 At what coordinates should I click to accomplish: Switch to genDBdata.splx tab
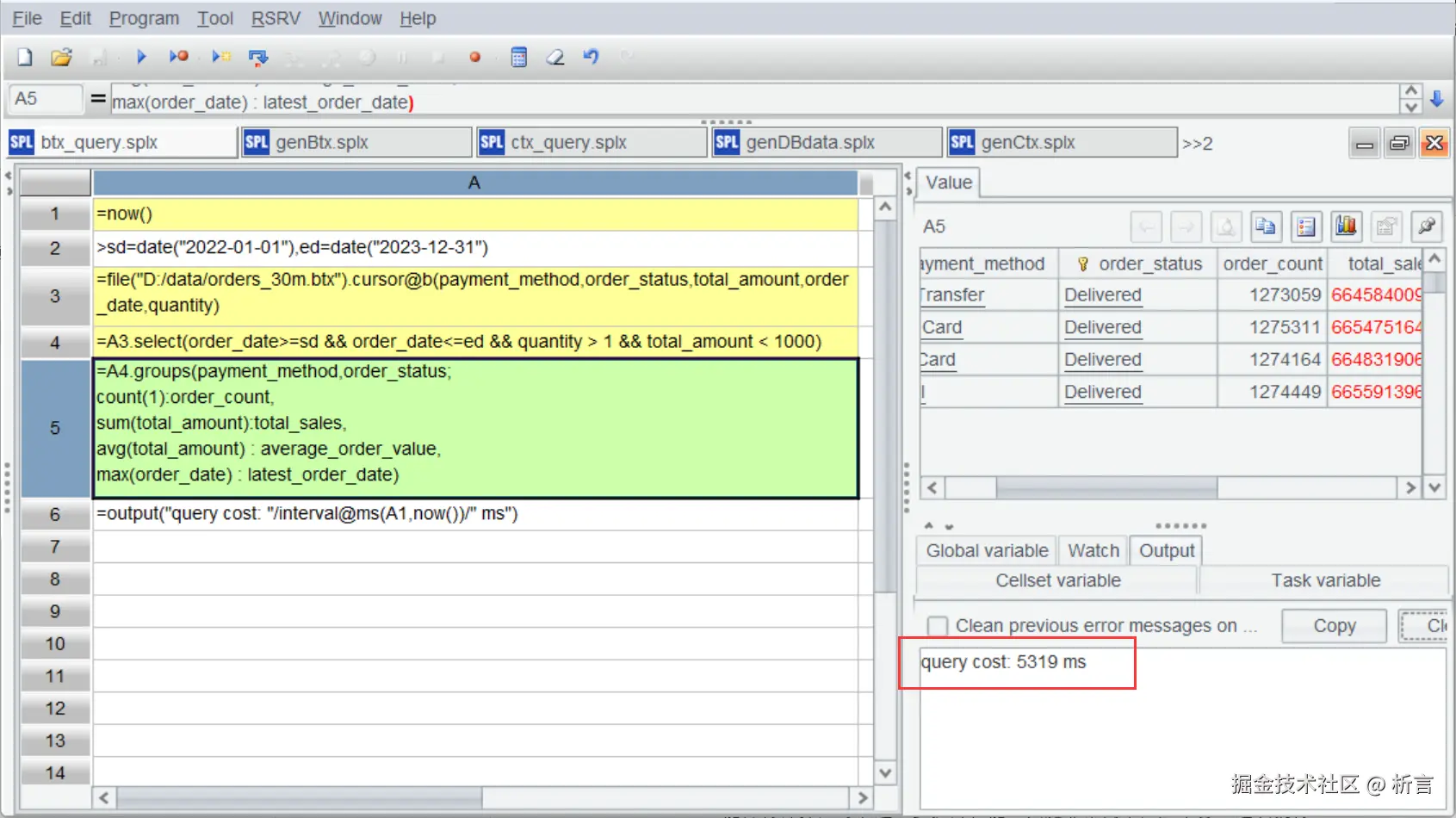827,143
